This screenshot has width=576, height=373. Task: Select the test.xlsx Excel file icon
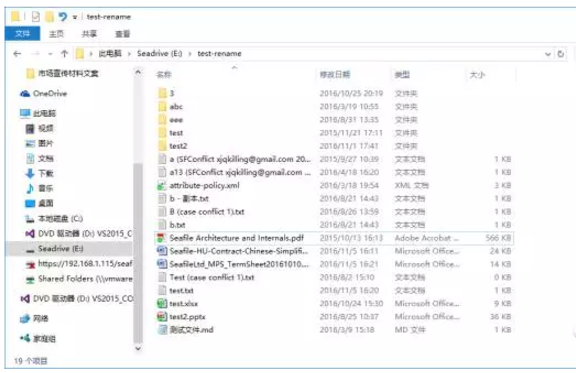pos(162,304)
